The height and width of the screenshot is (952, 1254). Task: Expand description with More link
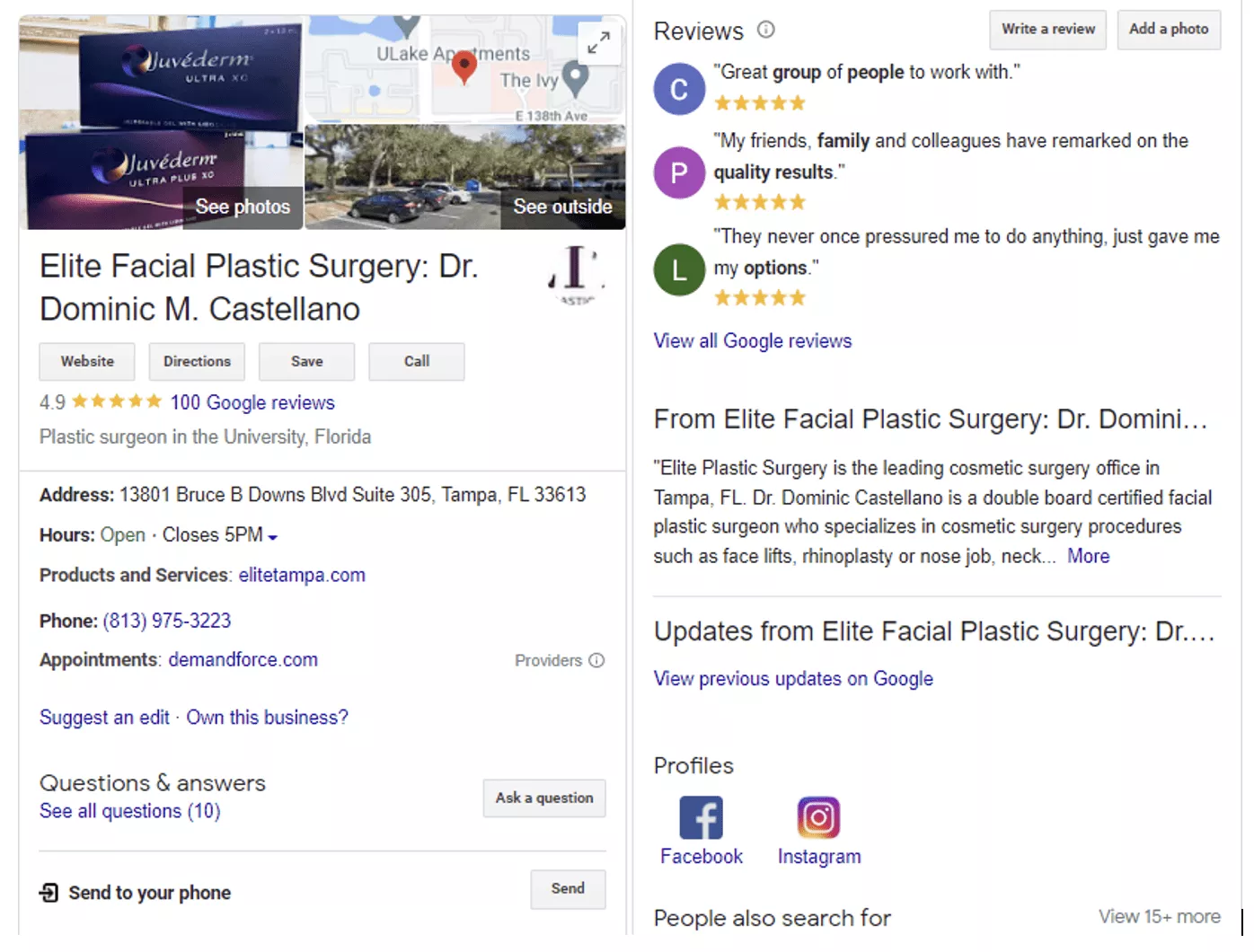(x=1088, y=556)
